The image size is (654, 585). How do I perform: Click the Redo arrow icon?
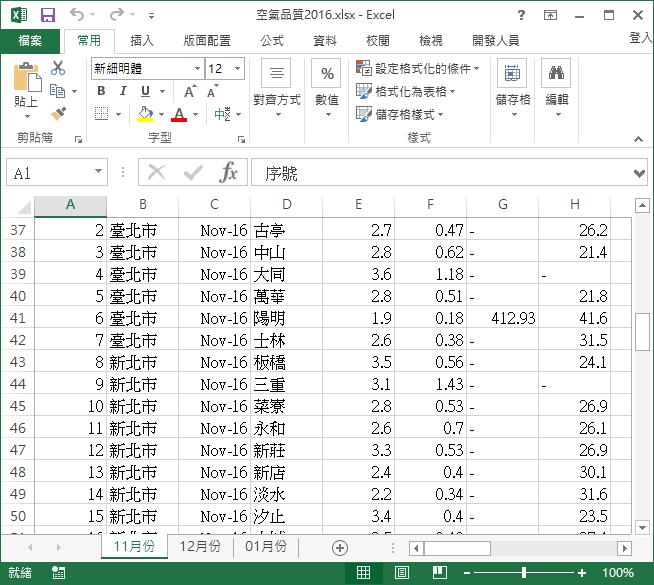117,15
